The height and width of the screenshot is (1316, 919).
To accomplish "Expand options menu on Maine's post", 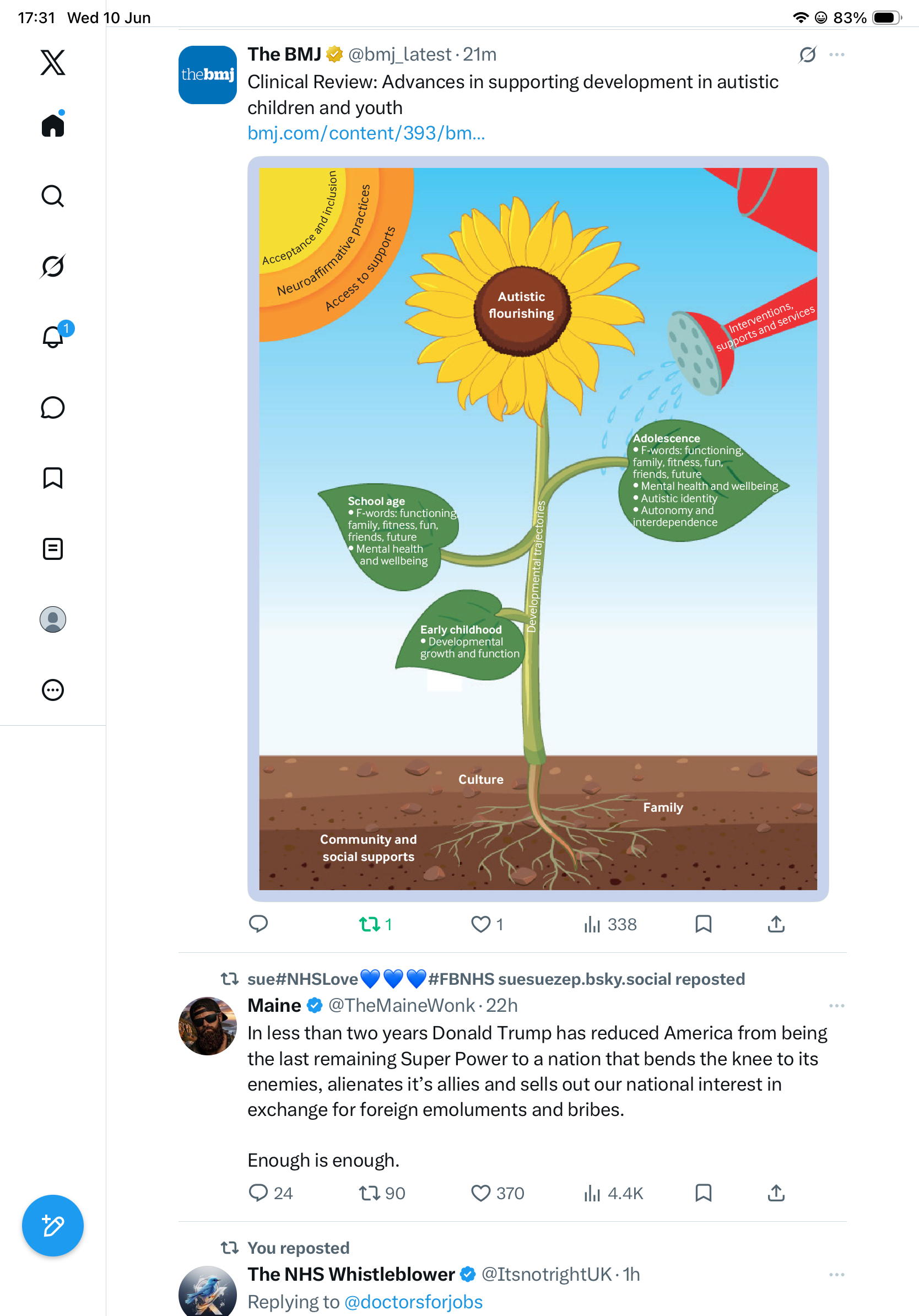I will [x=836, y=1005].
